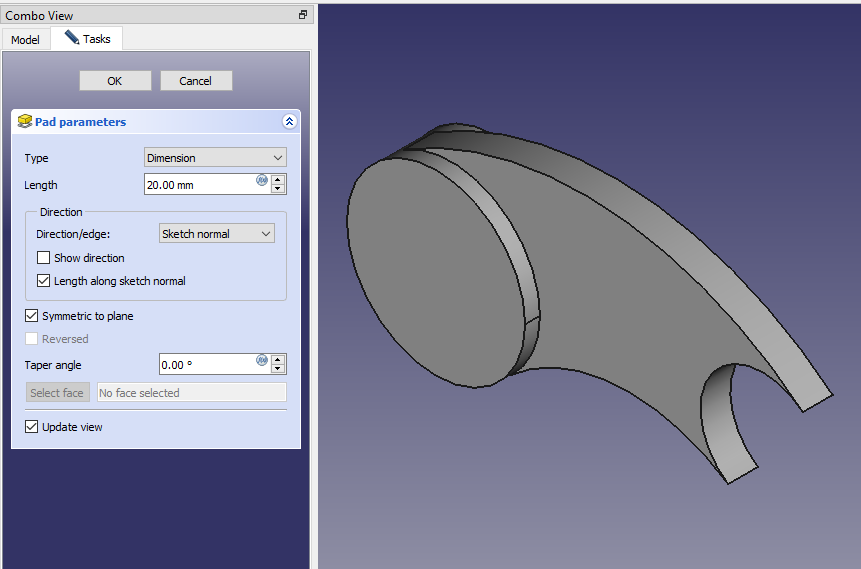861x569 pixels.
Task: Confirm the pad with OK
Action: [115, 81]
